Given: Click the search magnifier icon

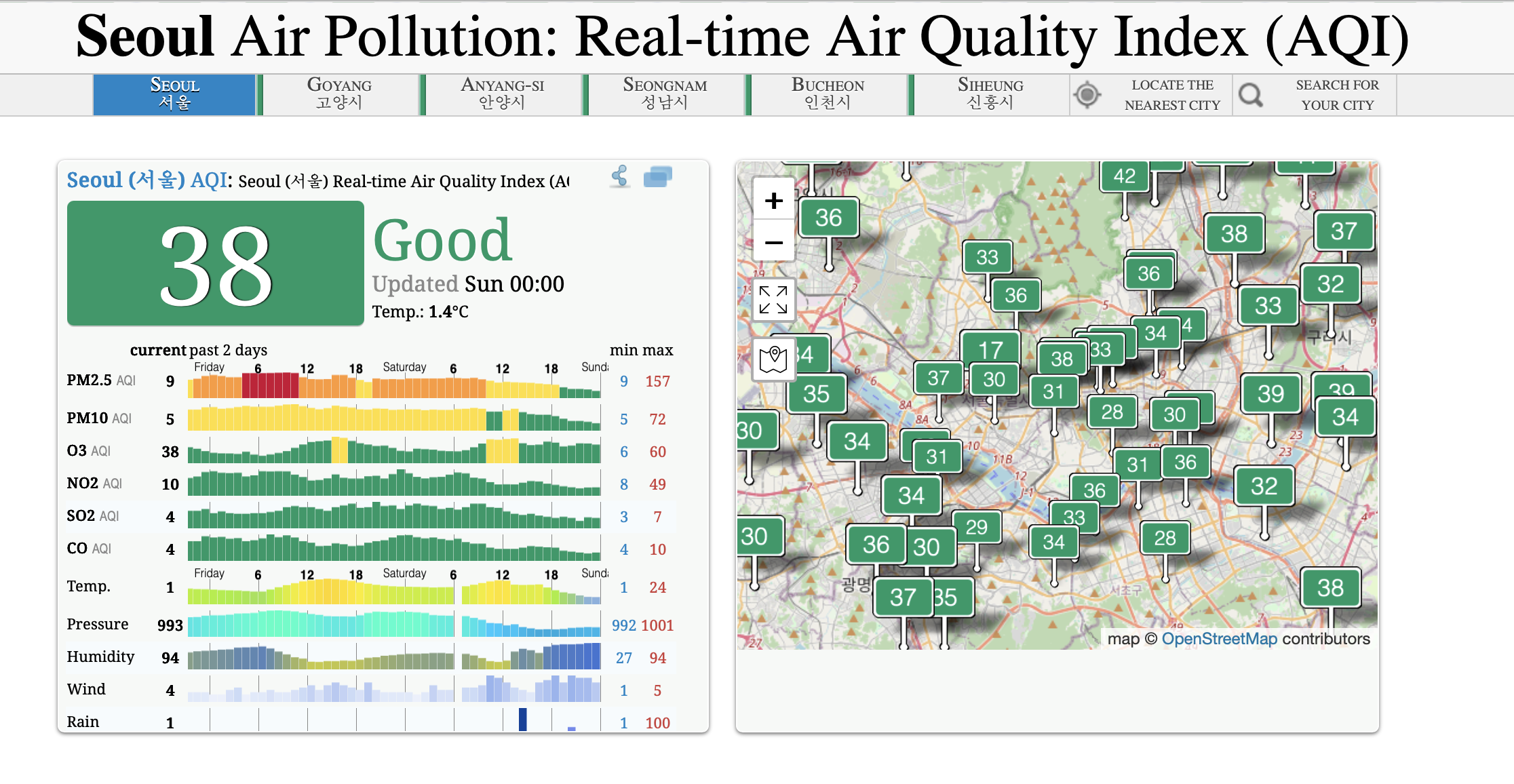Looking at the screenshot, I should [1251, 95].
